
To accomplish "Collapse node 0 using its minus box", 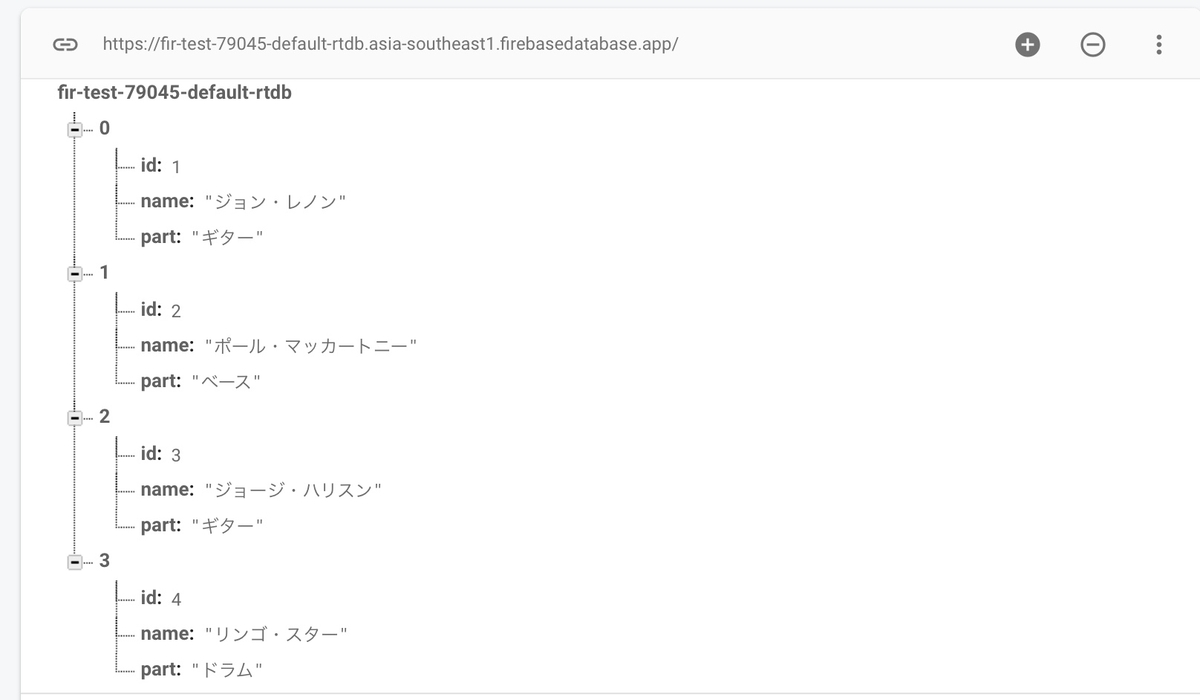I will pos(75,128).
